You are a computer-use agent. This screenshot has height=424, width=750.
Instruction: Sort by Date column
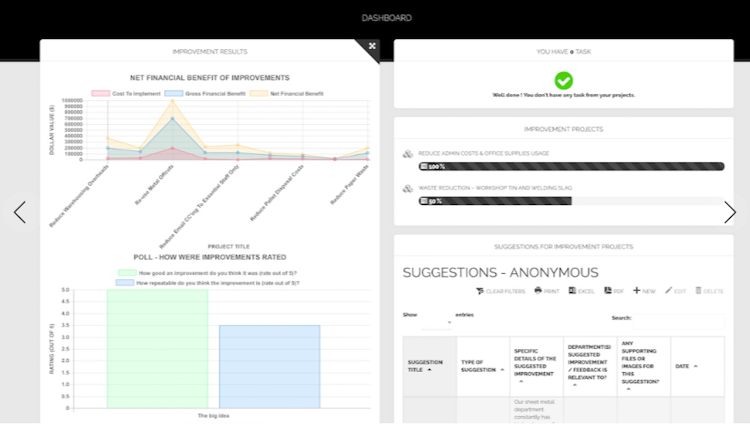(x=697, y=367)
